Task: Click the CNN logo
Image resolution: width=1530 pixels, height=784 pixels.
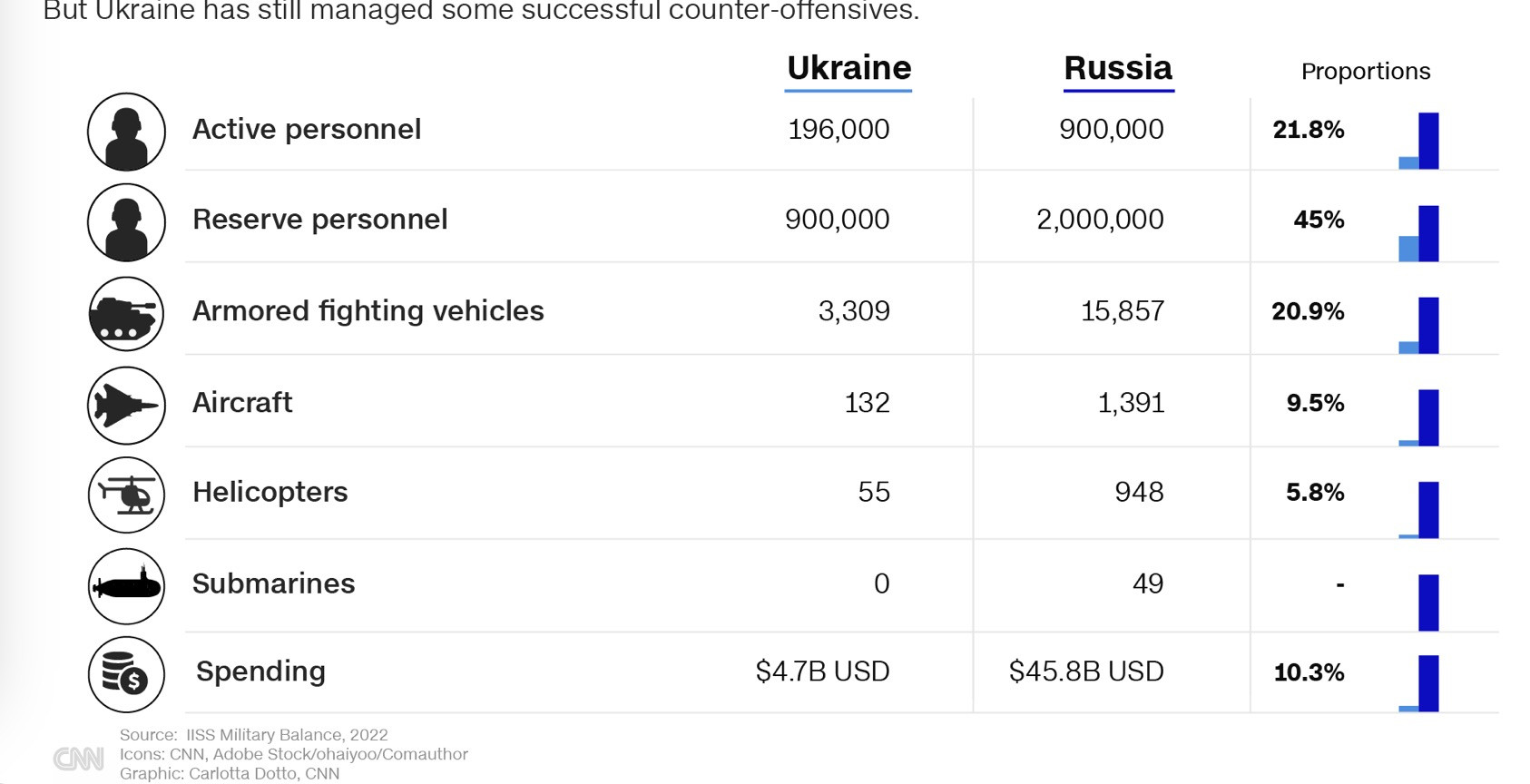Action: tap(78, 759)
